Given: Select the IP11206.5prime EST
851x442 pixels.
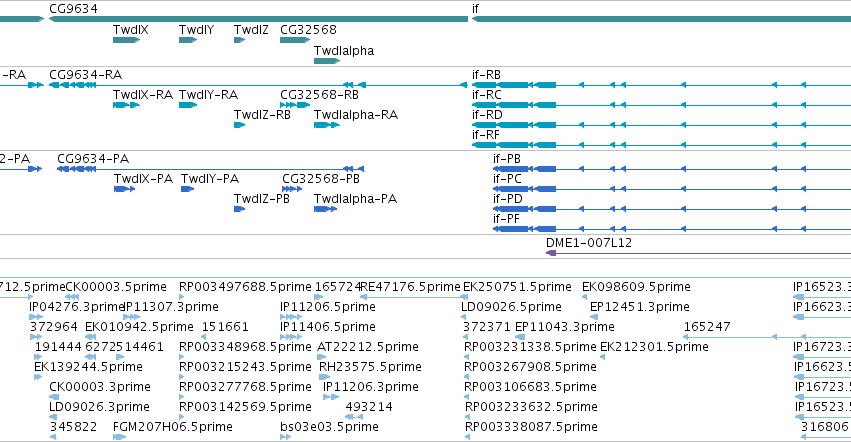Looking at the screenshot, I should pyautogui.click(x=291, y=317).
